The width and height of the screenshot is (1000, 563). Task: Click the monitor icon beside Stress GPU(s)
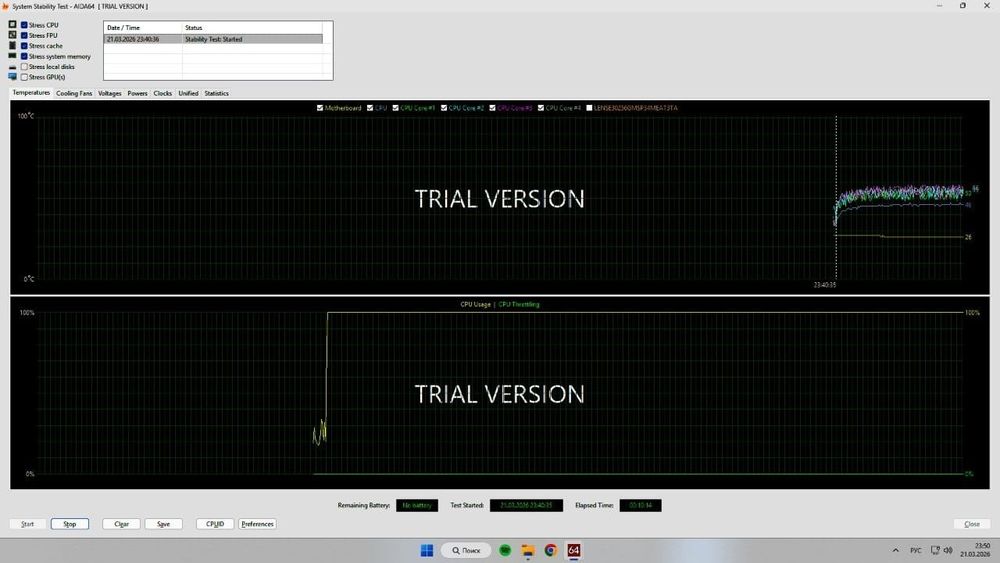coord(12,77)
